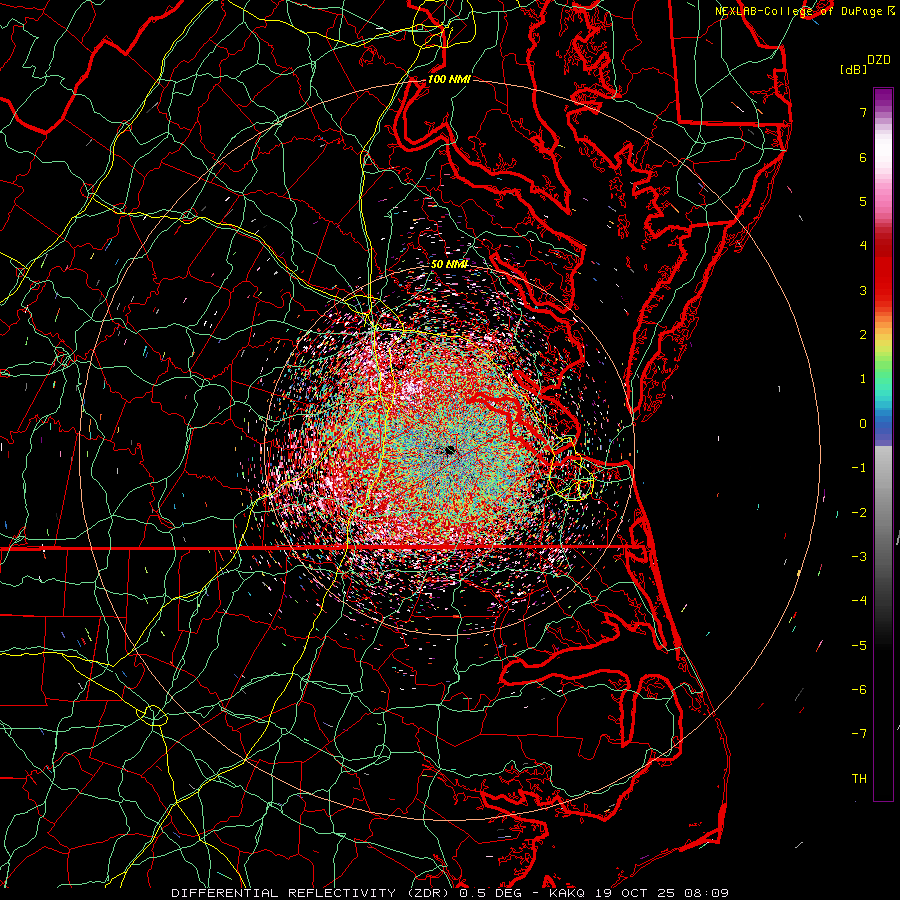Select the 6 tick on color scale
This screenshot has height=900, width=900.
(863, 157)
